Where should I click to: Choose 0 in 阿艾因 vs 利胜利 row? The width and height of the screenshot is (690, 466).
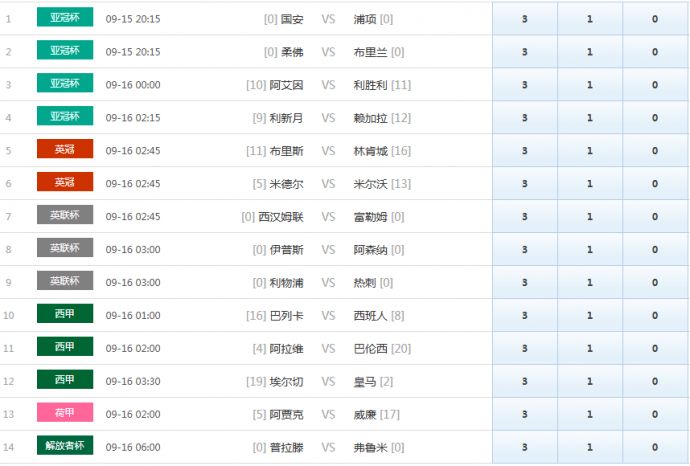[655, 84]
